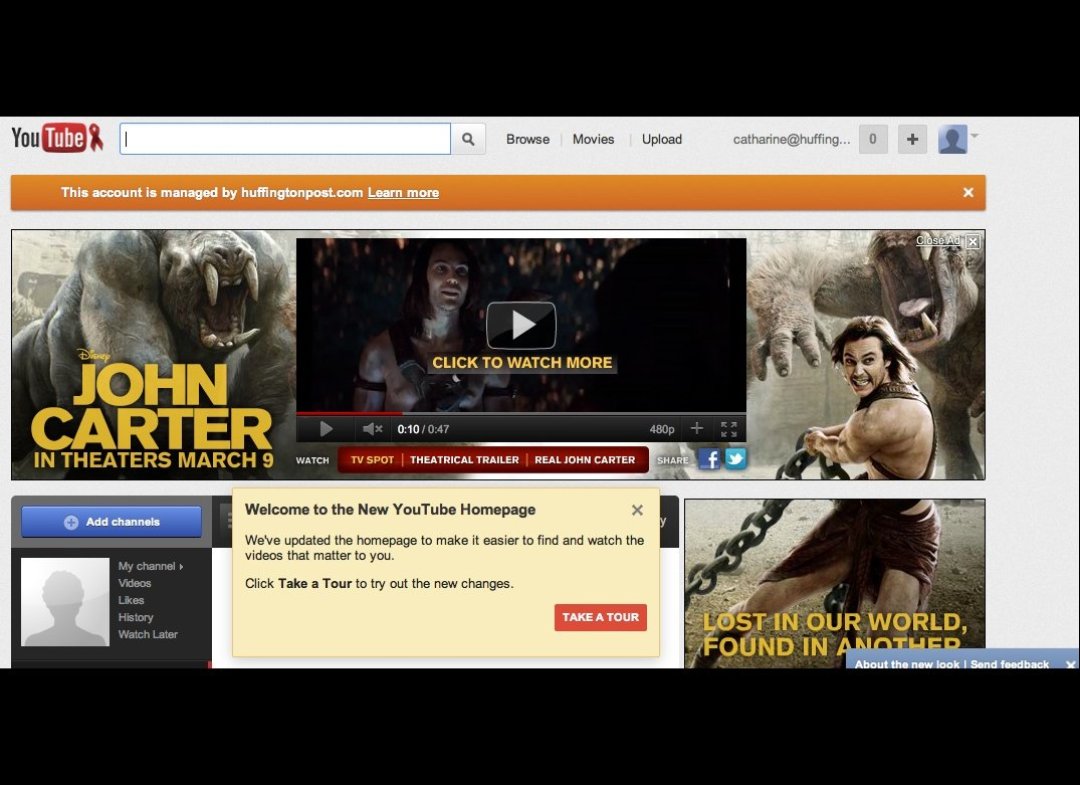Click the About the new look link

[x=906, y=664]
